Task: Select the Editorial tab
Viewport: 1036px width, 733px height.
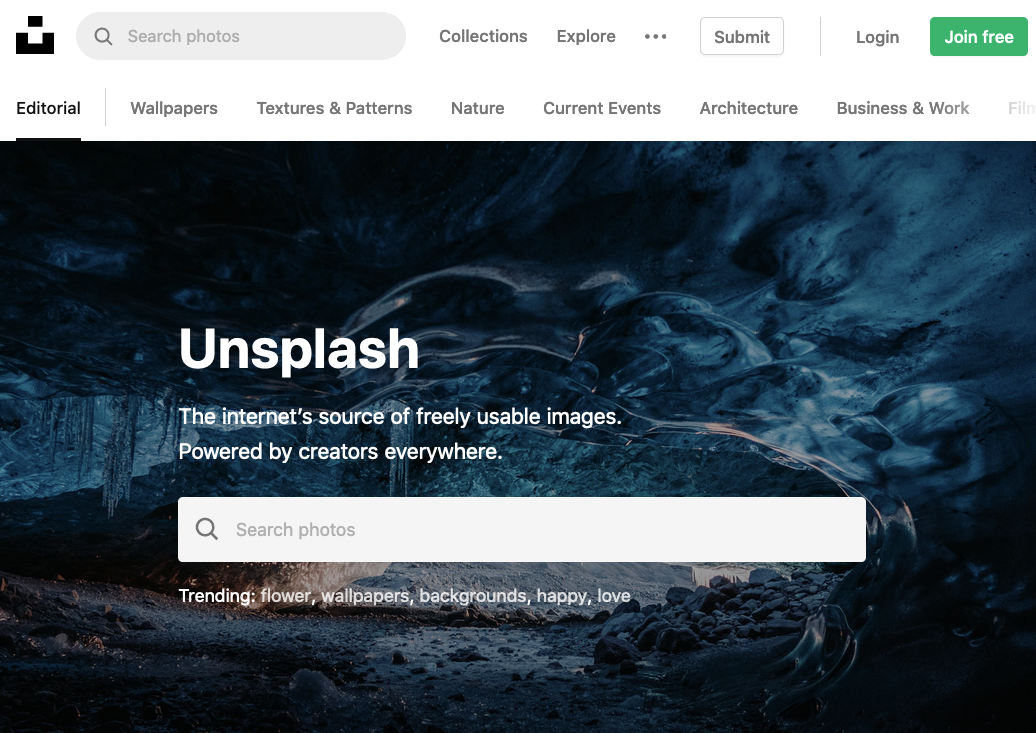Action: [x=48, y=108]
